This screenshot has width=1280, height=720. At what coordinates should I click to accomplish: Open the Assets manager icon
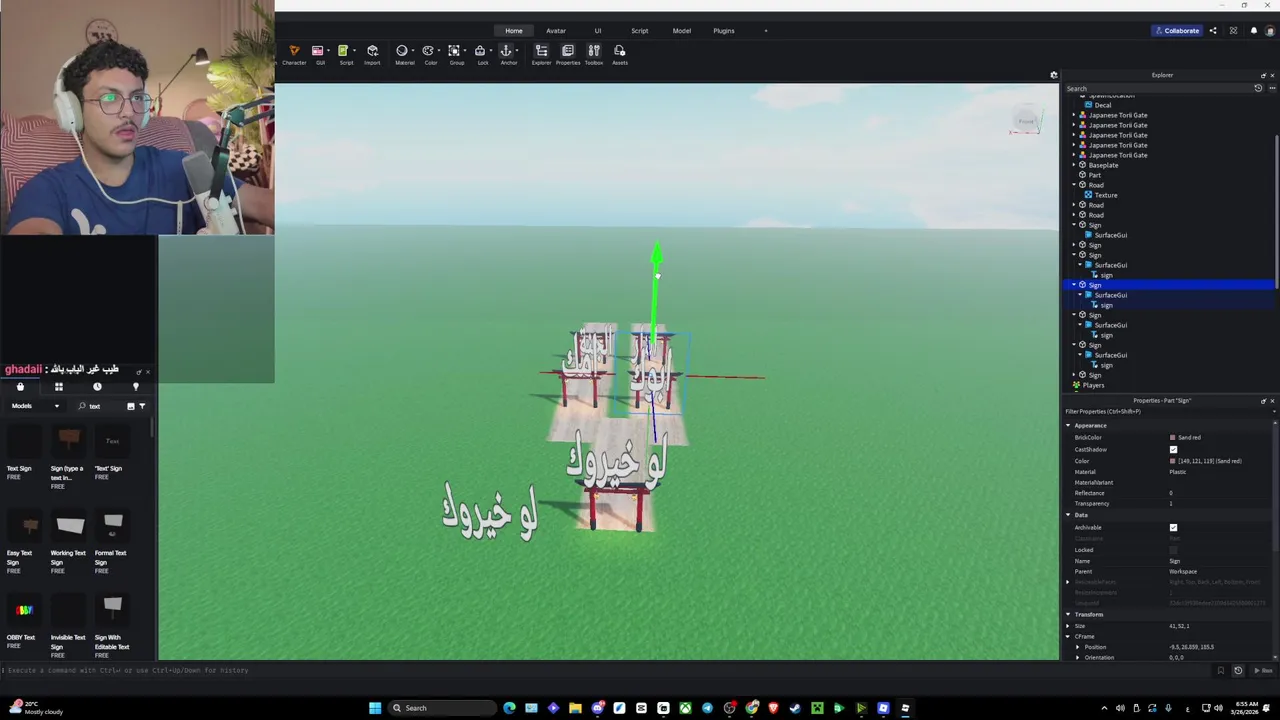tap(620, 55)
